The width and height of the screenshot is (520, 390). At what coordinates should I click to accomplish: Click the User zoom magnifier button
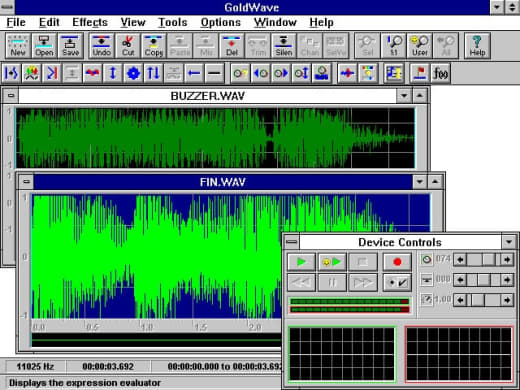click(x=420, y=45)
